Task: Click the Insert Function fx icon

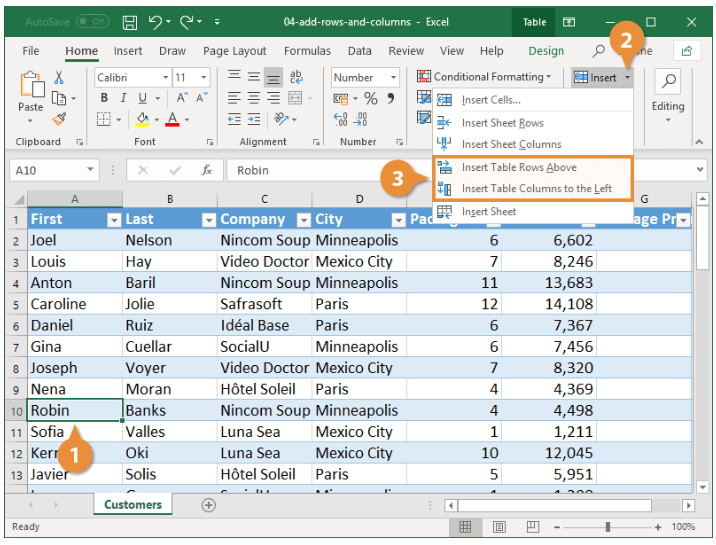Action: pos(207,170)
